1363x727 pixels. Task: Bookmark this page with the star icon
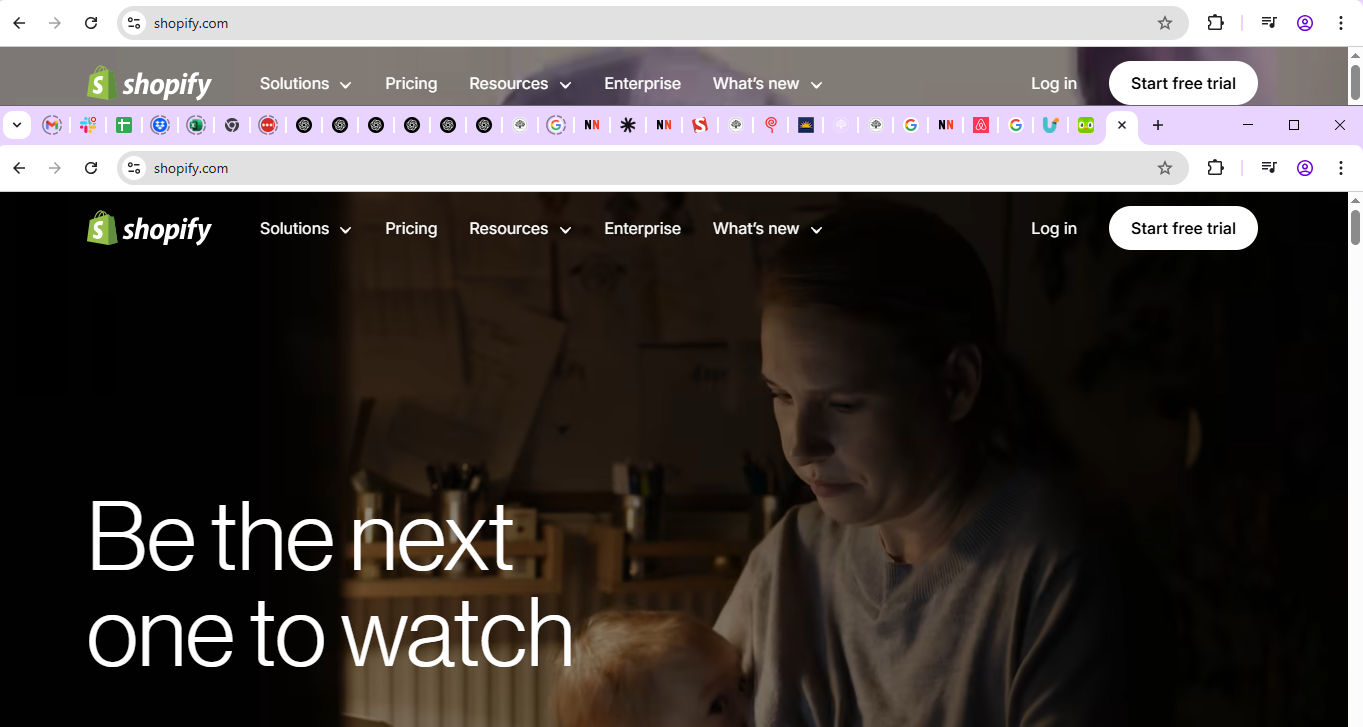(x=1165, y=168)
